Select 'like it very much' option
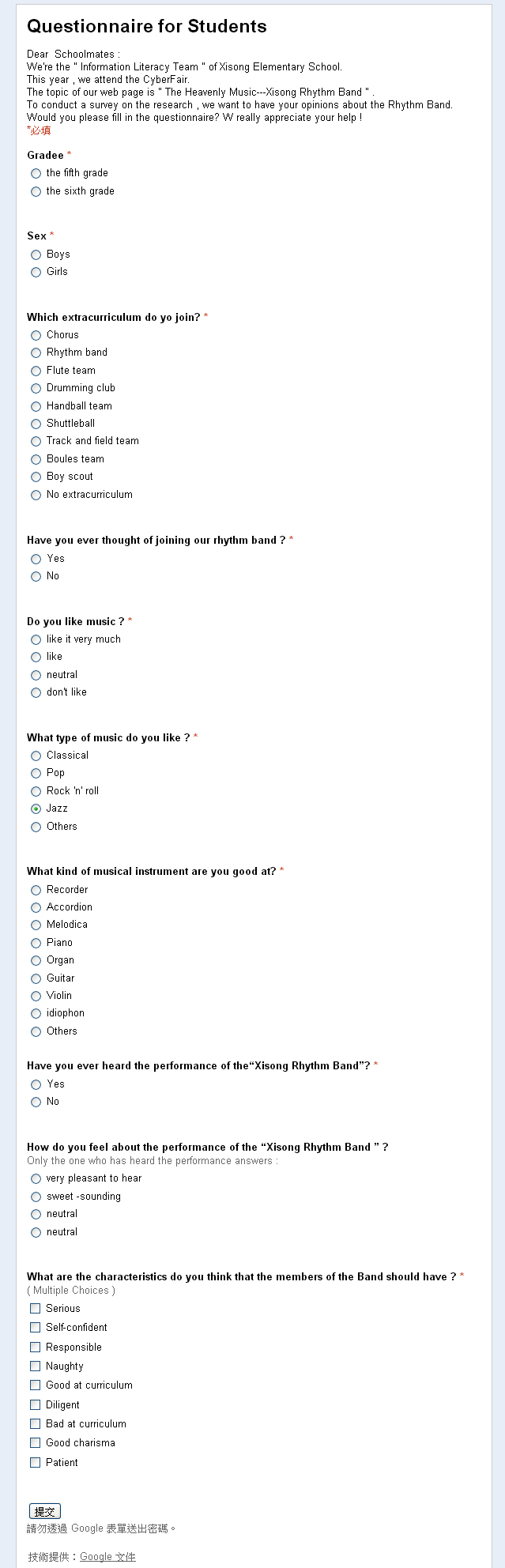 click(36, 639)
